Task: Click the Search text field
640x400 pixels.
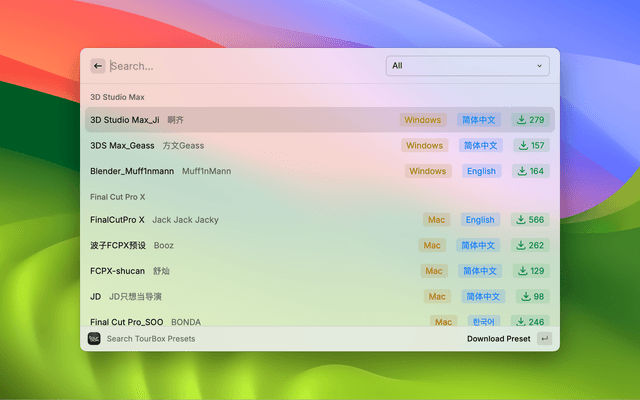Action: 240,66
